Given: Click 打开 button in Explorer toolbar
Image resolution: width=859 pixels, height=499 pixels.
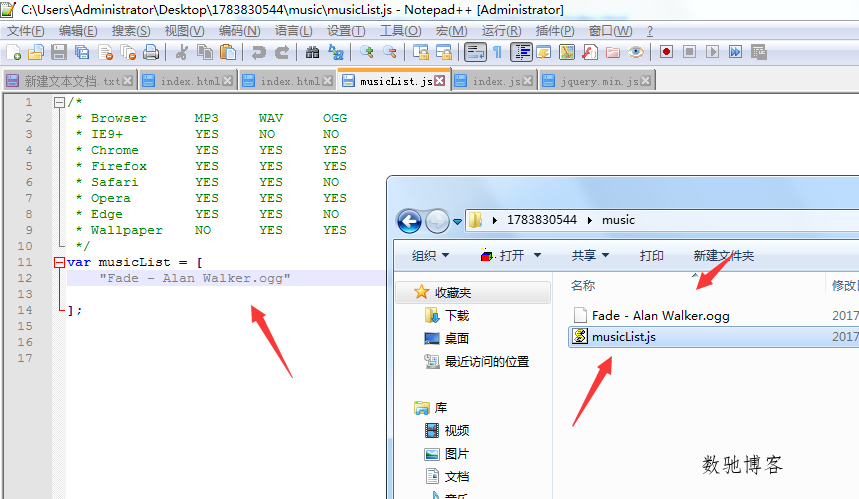Looking at the screenshot, I should point(502,255).
